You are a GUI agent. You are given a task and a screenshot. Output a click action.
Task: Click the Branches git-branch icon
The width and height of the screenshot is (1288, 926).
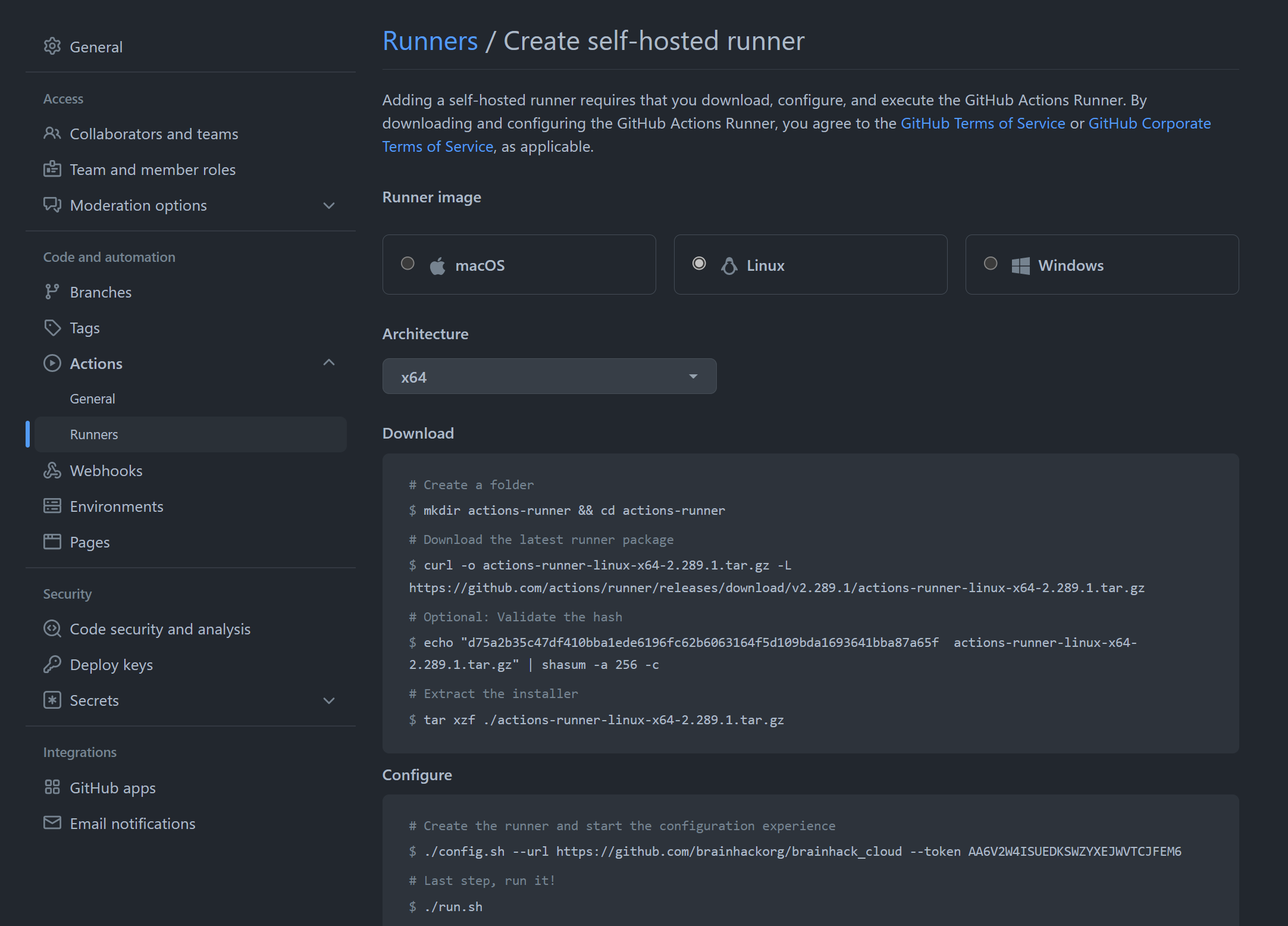click(x=52, y=292)
